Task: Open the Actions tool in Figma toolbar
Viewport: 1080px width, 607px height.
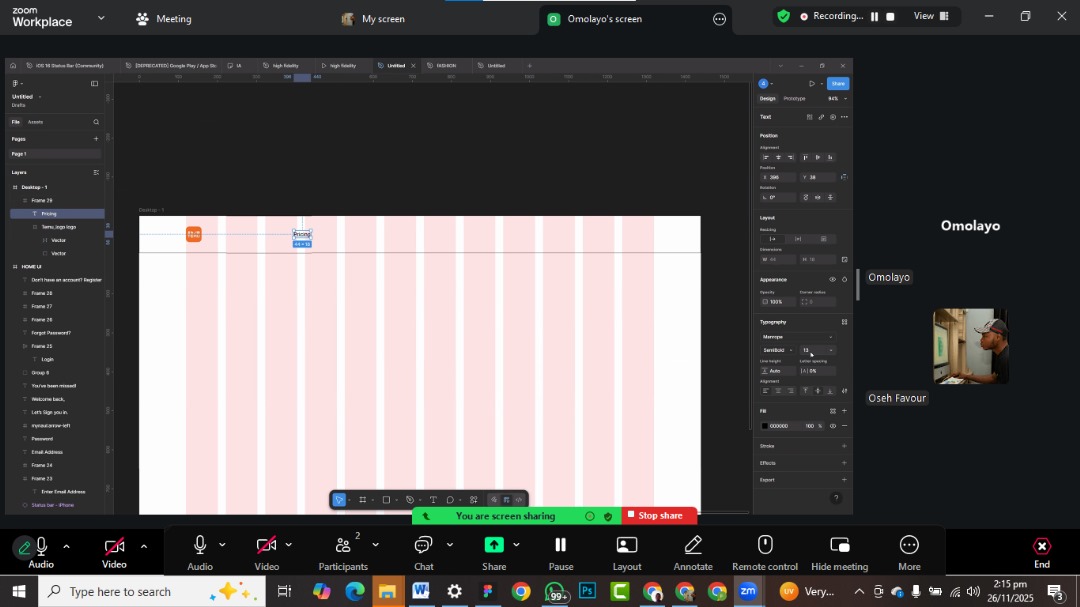Action: [x=474, y=500]
